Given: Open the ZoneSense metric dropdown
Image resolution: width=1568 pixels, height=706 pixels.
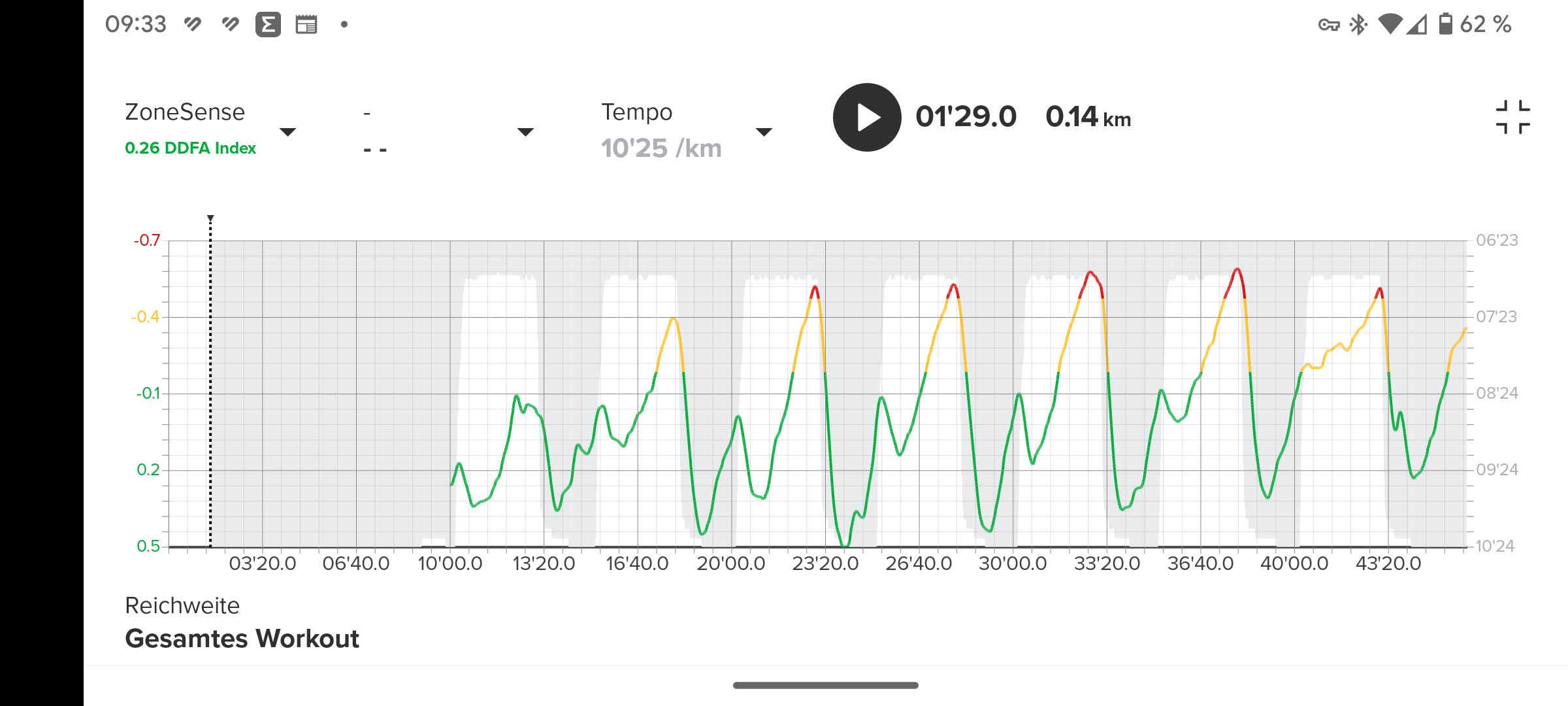Looking at the screenshot, I should pyautogui.click(x=287, y=132).
